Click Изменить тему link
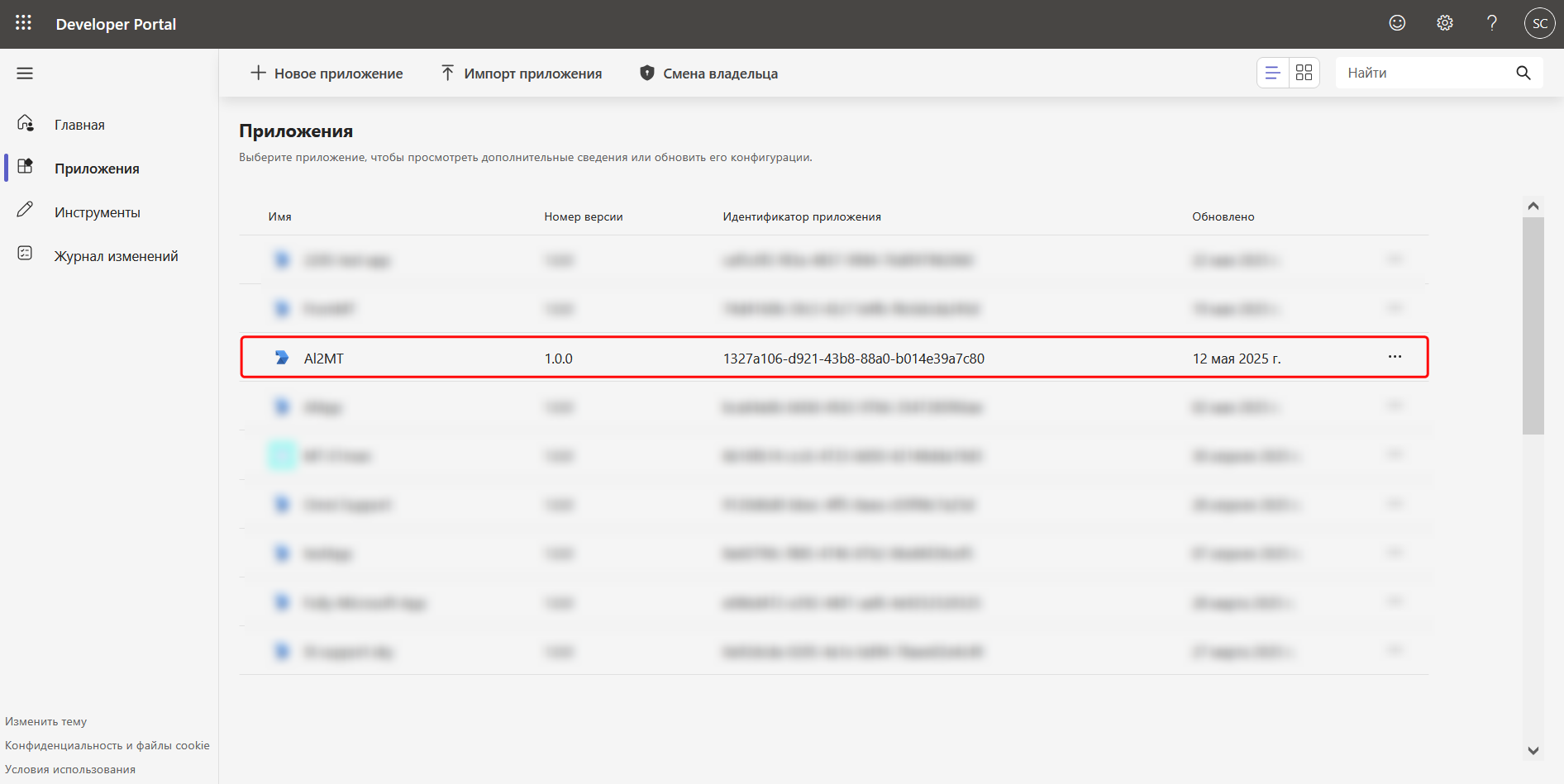 point(45,721)
